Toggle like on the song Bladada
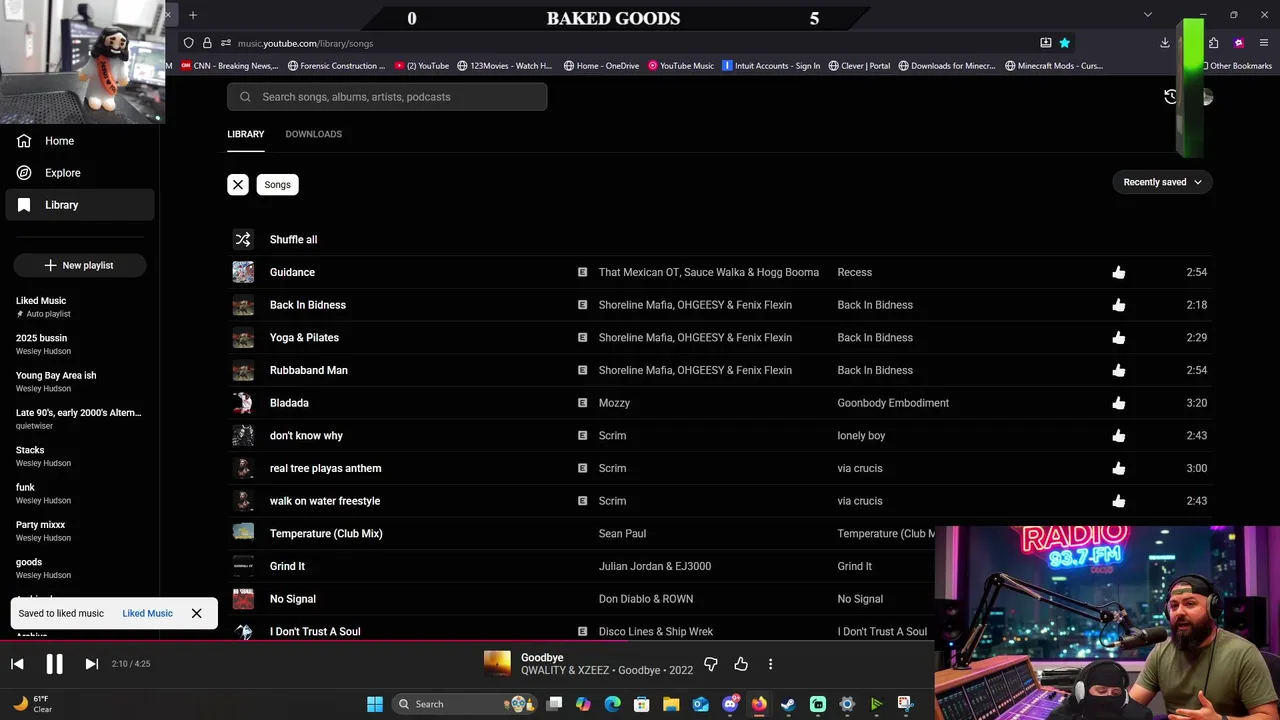1280x720 pixels. point(1118,403)
